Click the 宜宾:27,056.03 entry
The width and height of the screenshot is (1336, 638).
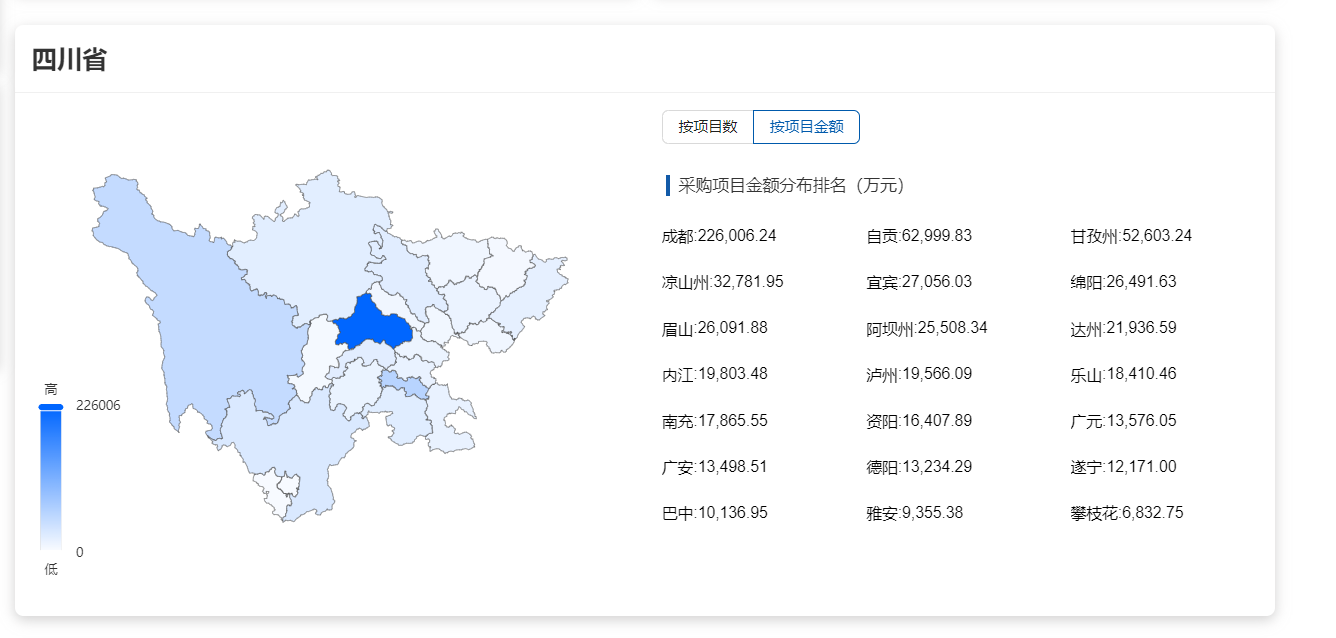(x=919, y=283)
